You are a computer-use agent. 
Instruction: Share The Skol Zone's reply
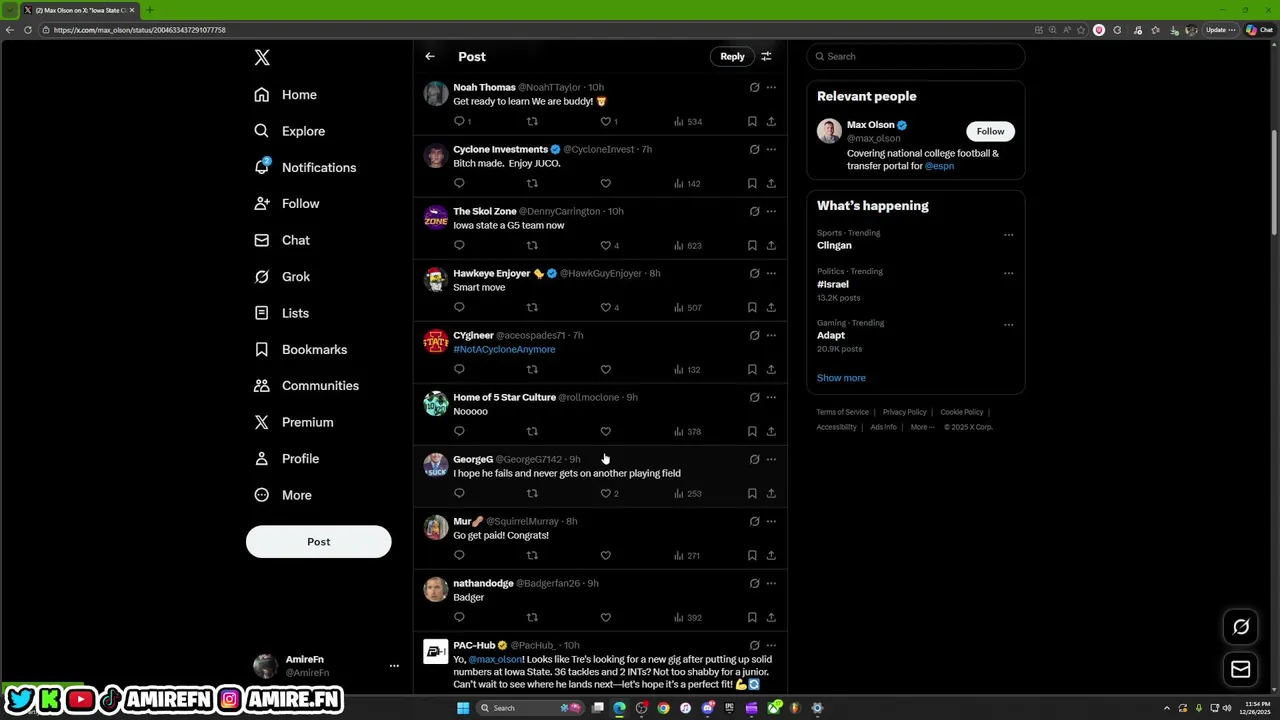771,246
